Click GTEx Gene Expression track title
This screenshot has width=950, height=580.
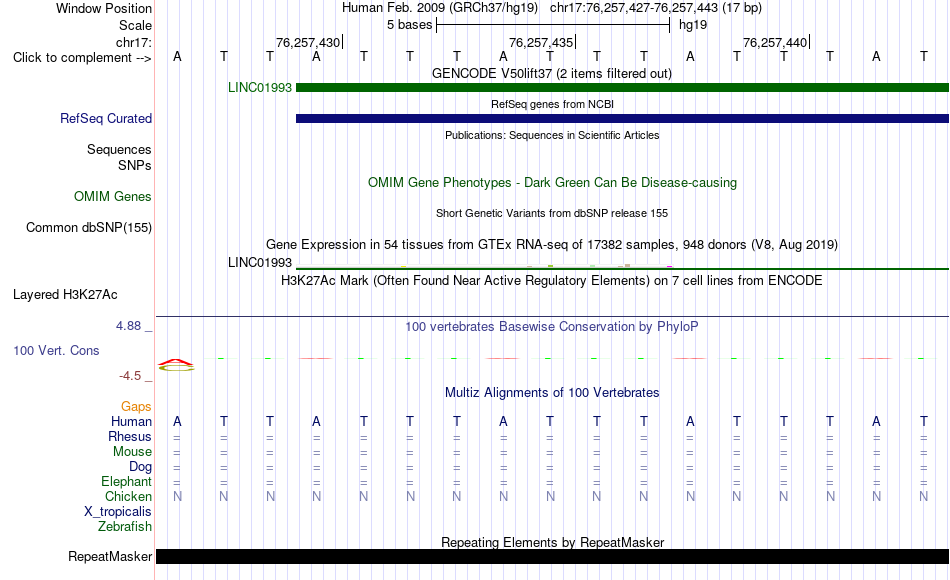[552, 244]
